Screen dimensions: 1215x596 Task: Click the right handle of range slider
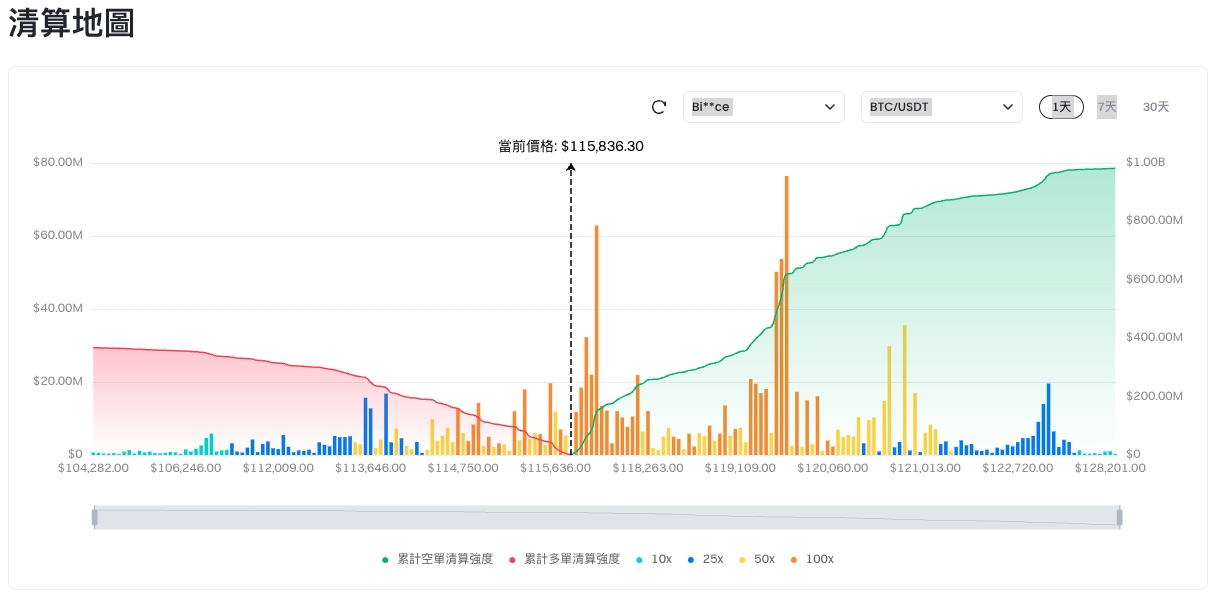(x=1120, y=517)
